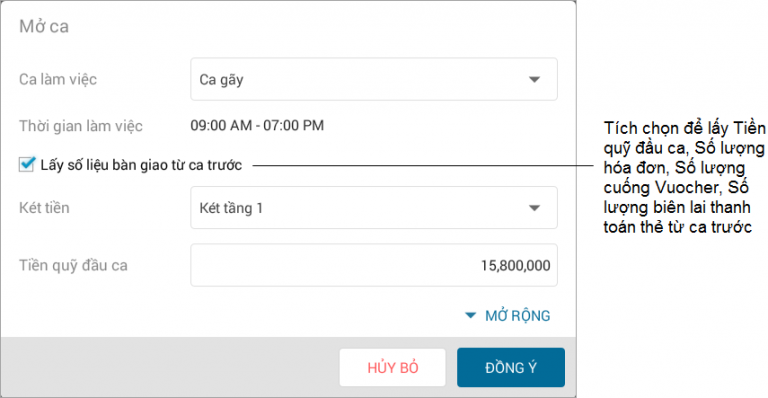Click the Tiền quỹ đầu ca label
Image resolution: width=768 pixels, height=398 pixels.
click(x=73, y=265)
